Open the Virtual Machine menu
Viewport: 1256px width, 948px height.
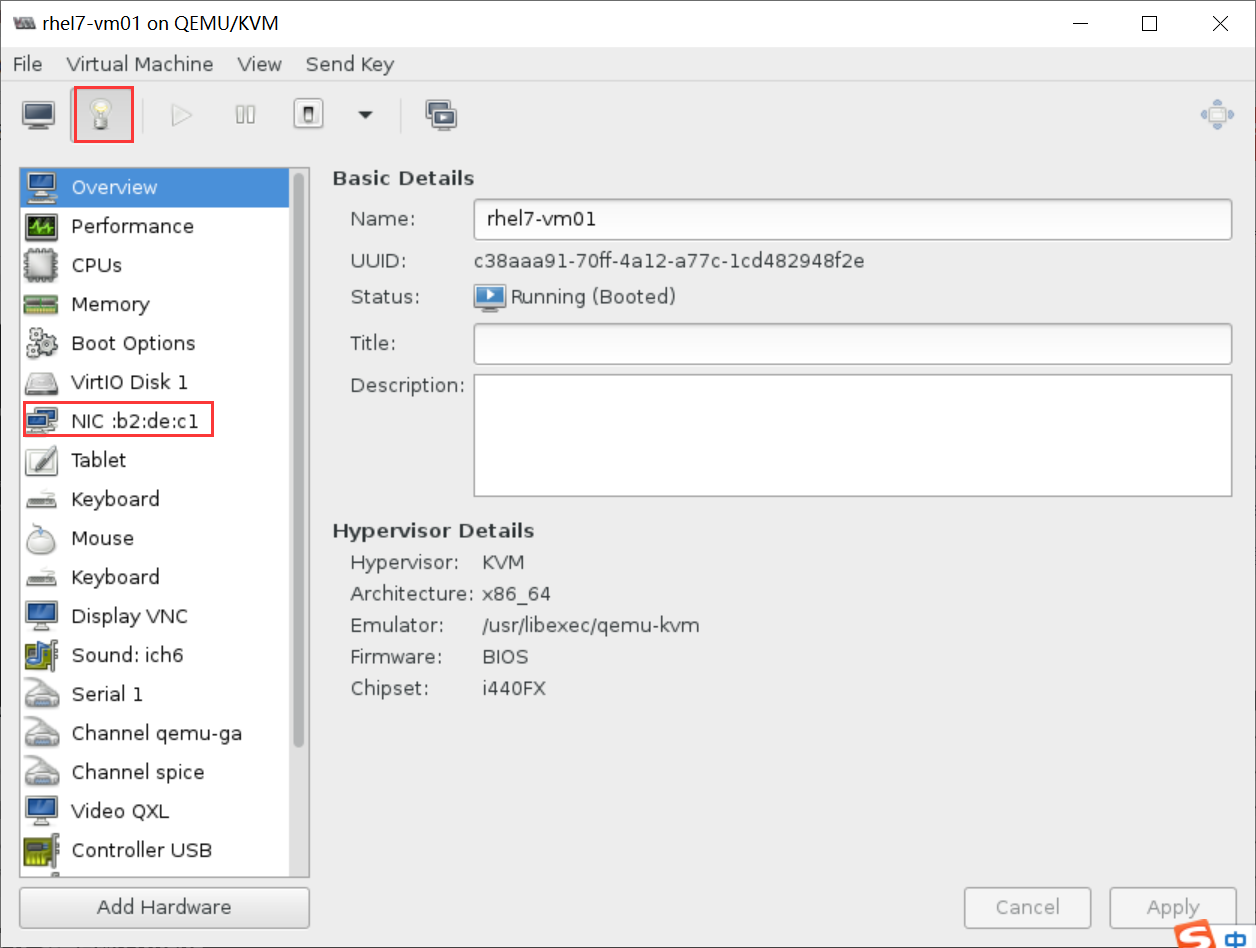[x=140, y=63]
